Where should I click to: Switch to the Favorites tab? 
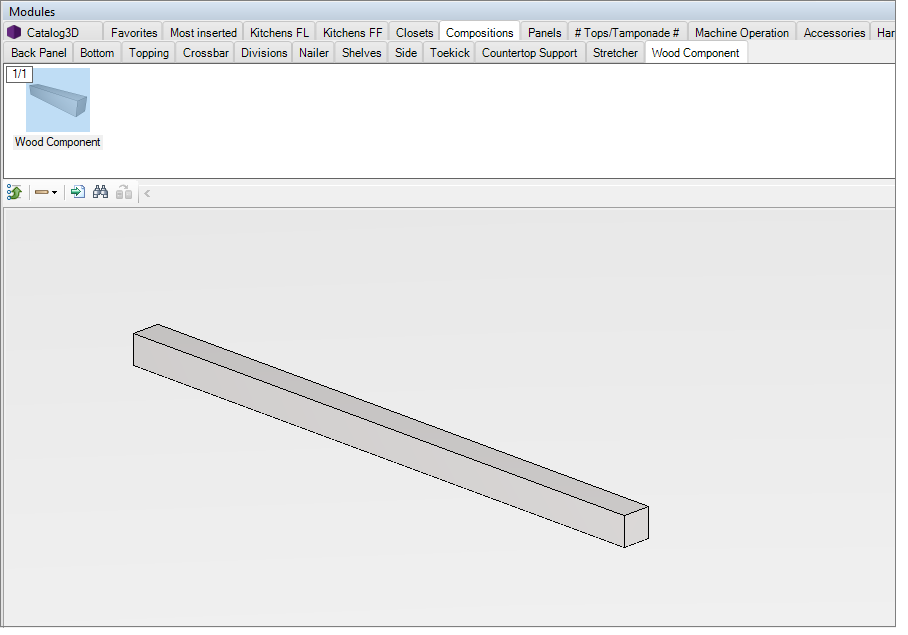[134, 33]
